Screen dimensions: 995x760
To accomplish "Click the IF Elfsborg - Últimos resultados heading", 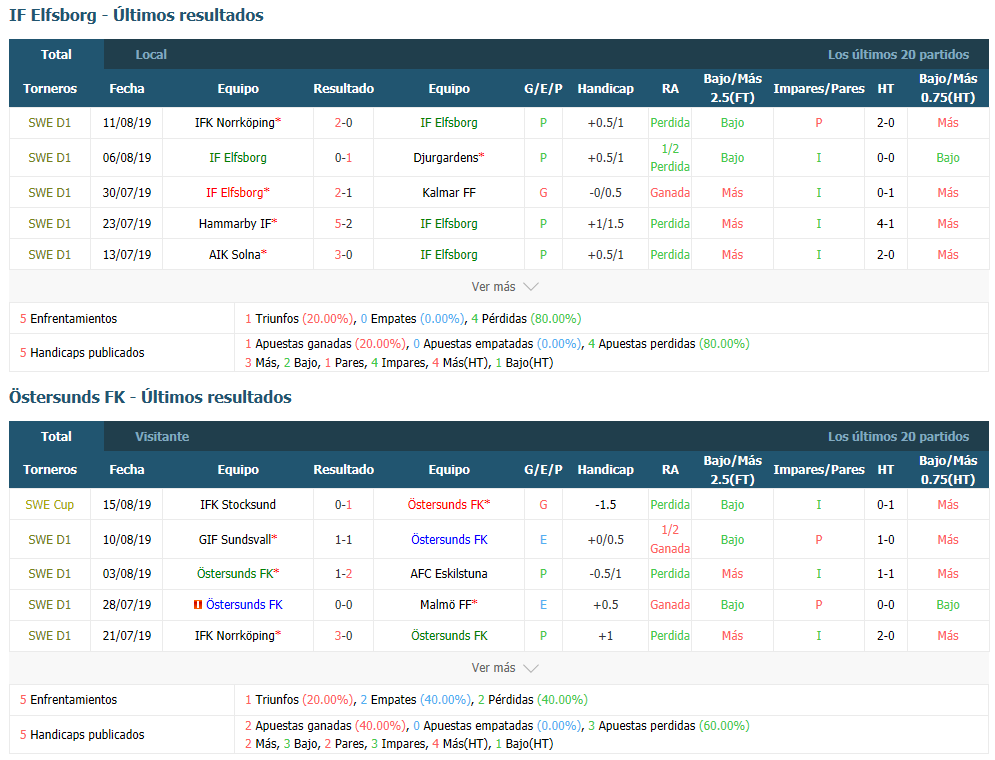I will point(136,15).
